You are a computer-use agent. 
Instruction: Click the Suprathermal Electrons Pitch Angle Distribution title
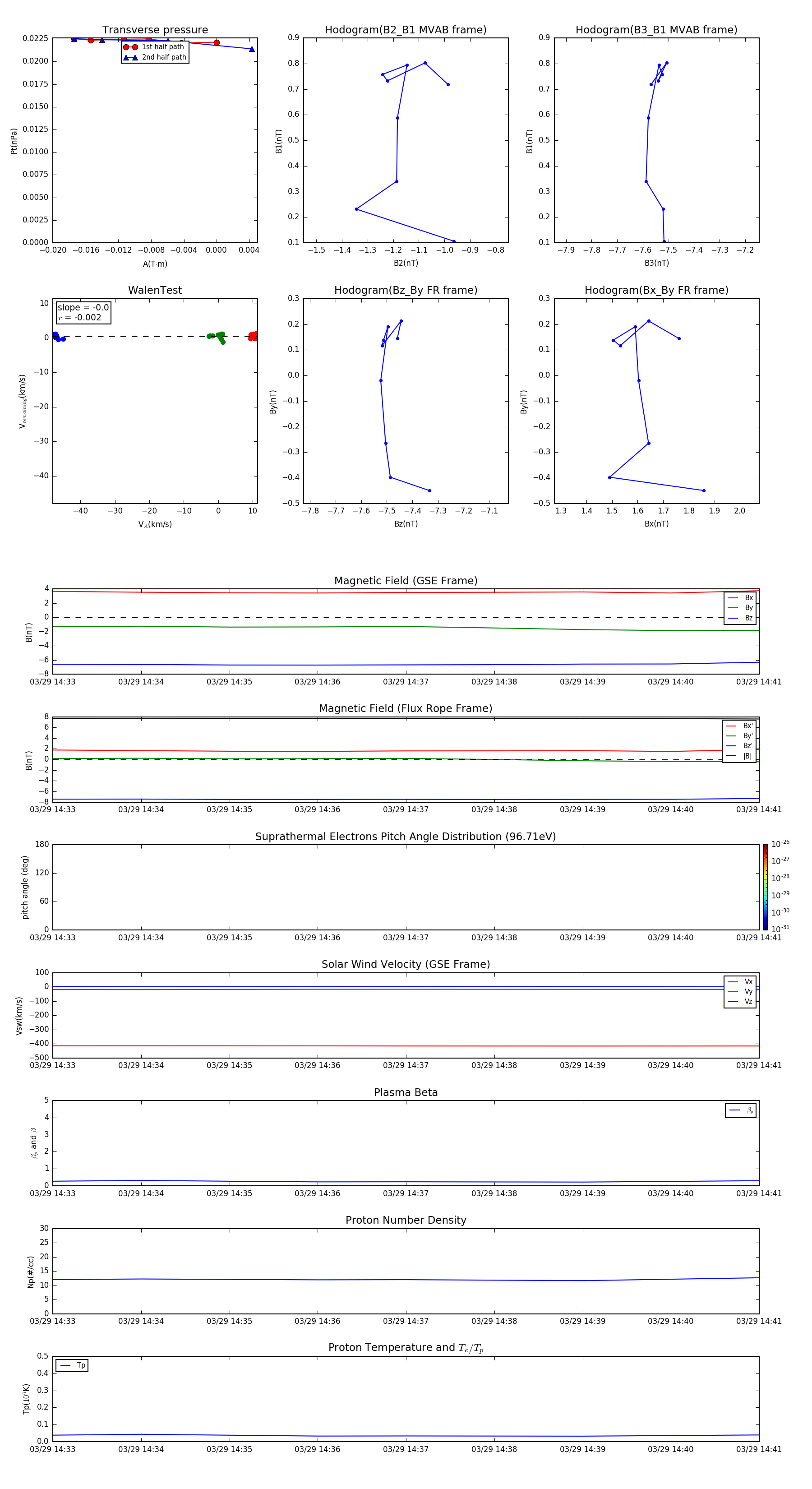(x=405, y=837)
